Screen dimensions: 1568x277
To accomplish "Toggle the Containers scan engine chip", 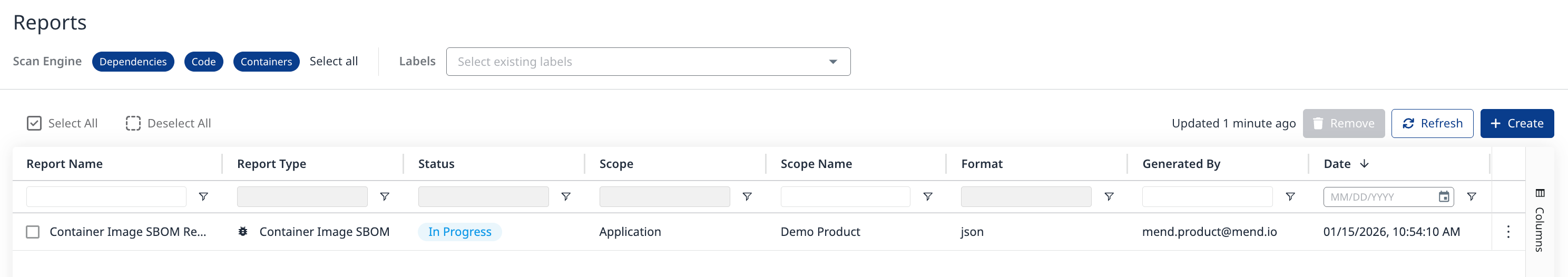I will click(266, 62).
